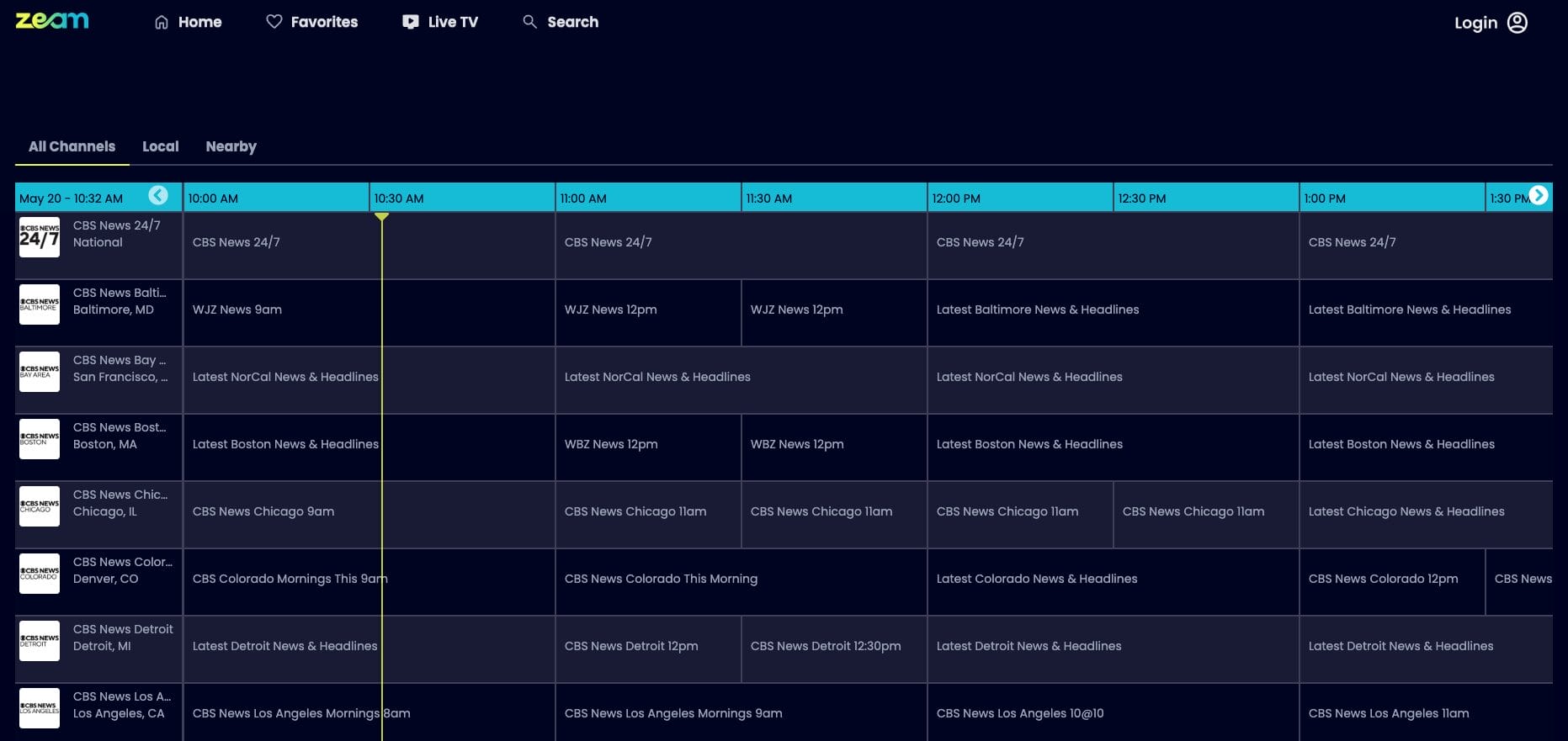Select WJZ News 12pm at 11:30 AM

pyautogui.click(x=834, y=313)
